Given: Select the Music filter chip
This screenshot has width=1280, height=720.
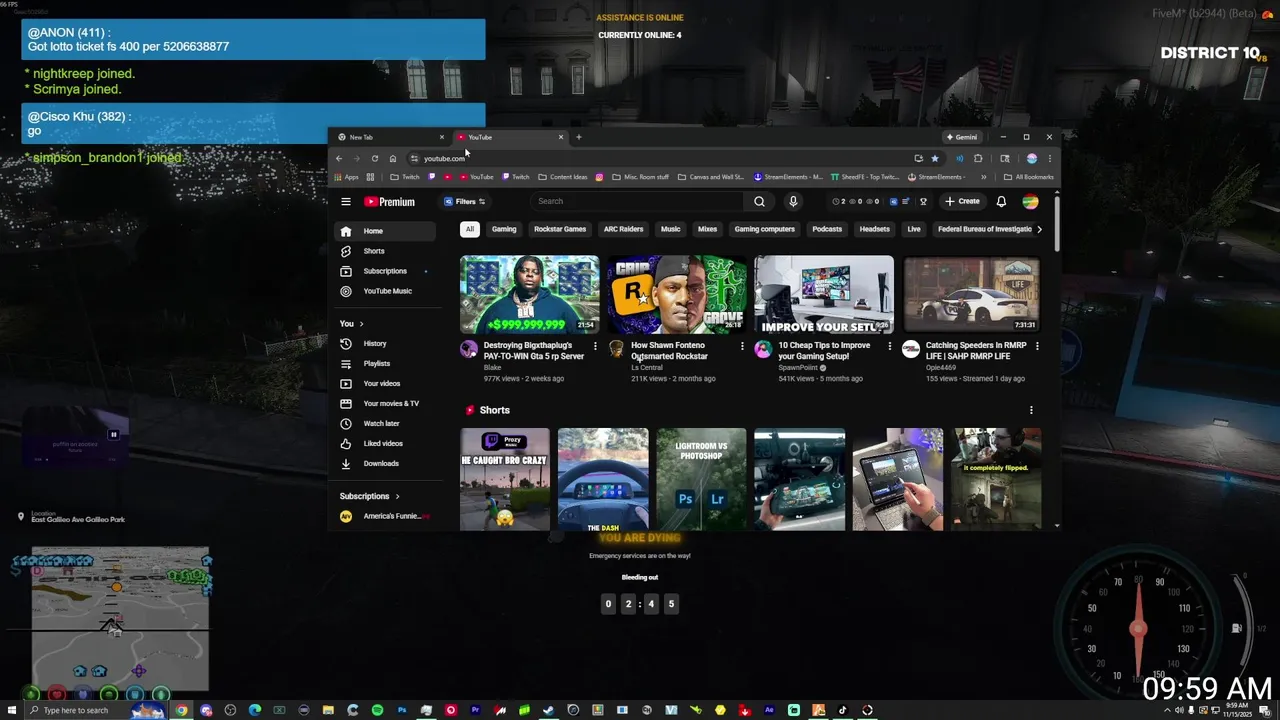Looking at the screenshot, I should [x=670, y=229].
